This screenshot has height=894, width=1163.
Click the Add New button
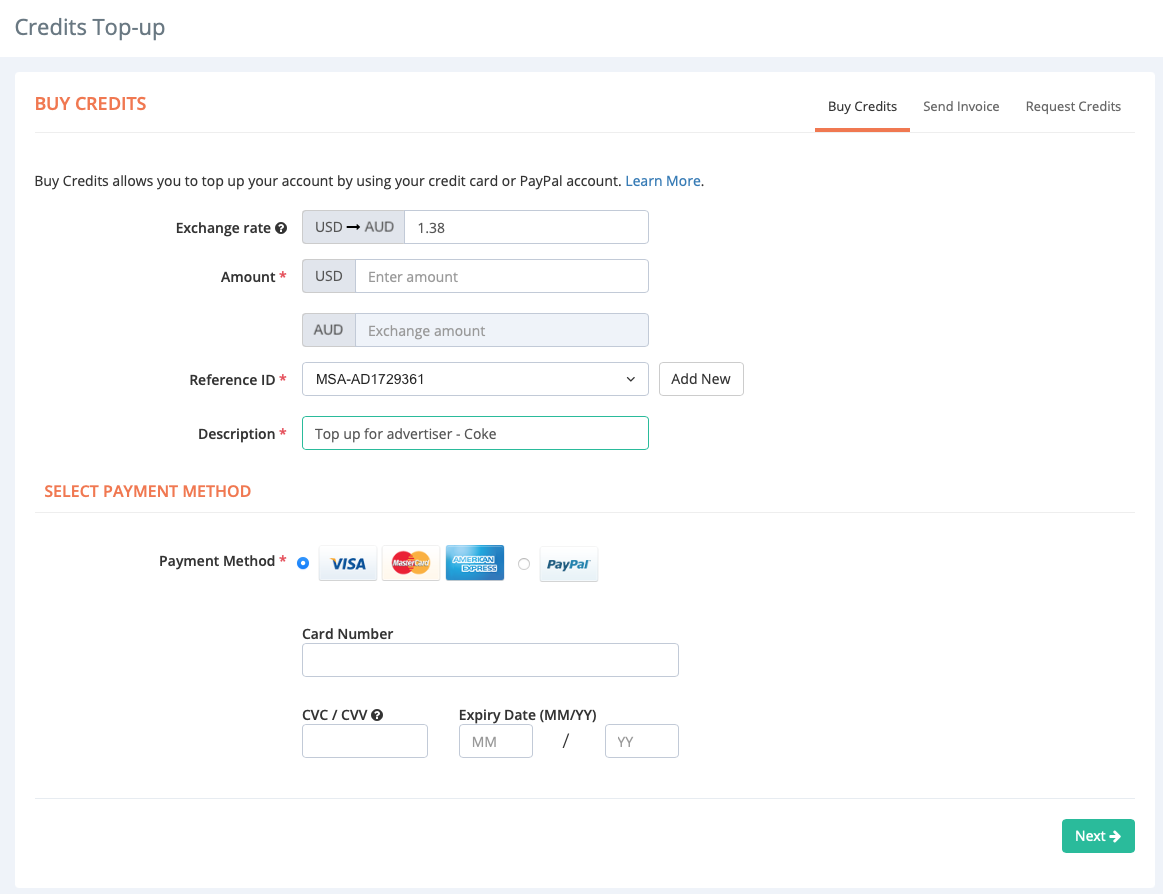701,379
